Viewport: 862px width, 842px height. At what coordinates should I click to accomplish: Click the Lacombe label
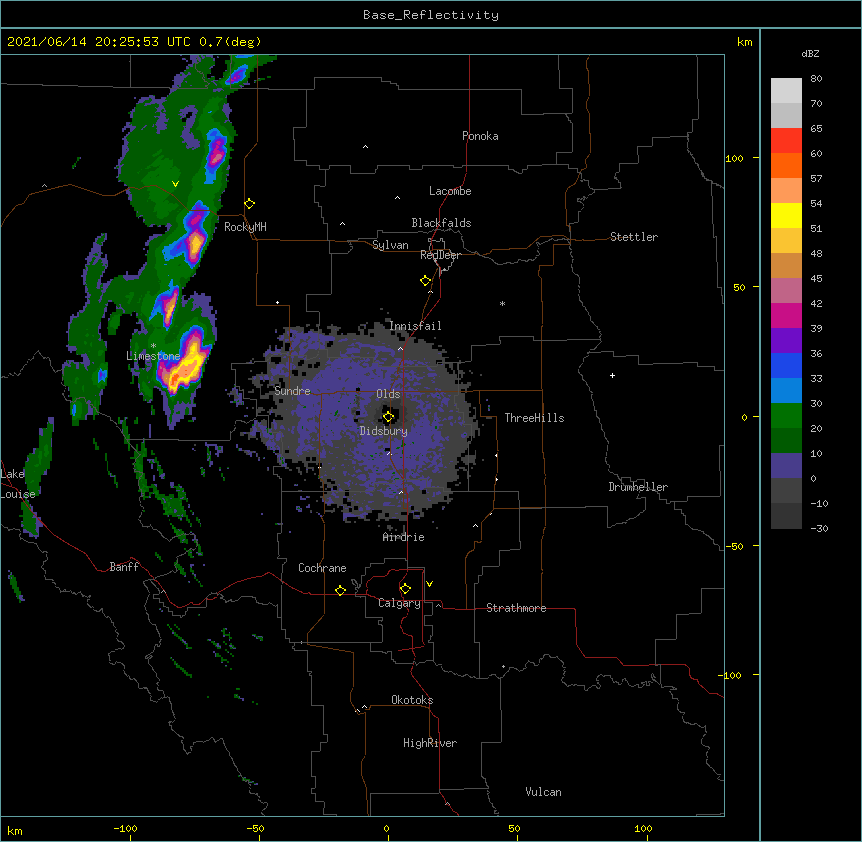[x=450, y=191]
